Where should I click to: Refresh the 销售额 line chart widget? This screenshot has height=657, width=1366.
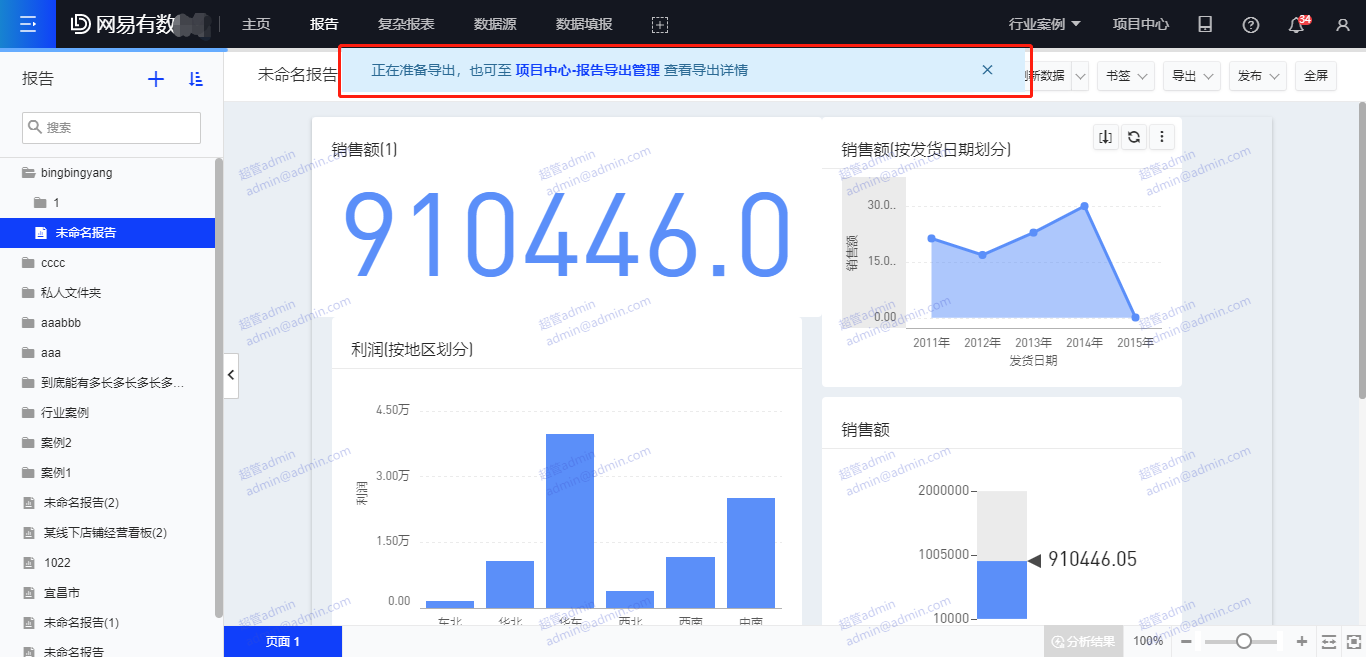1133,137
